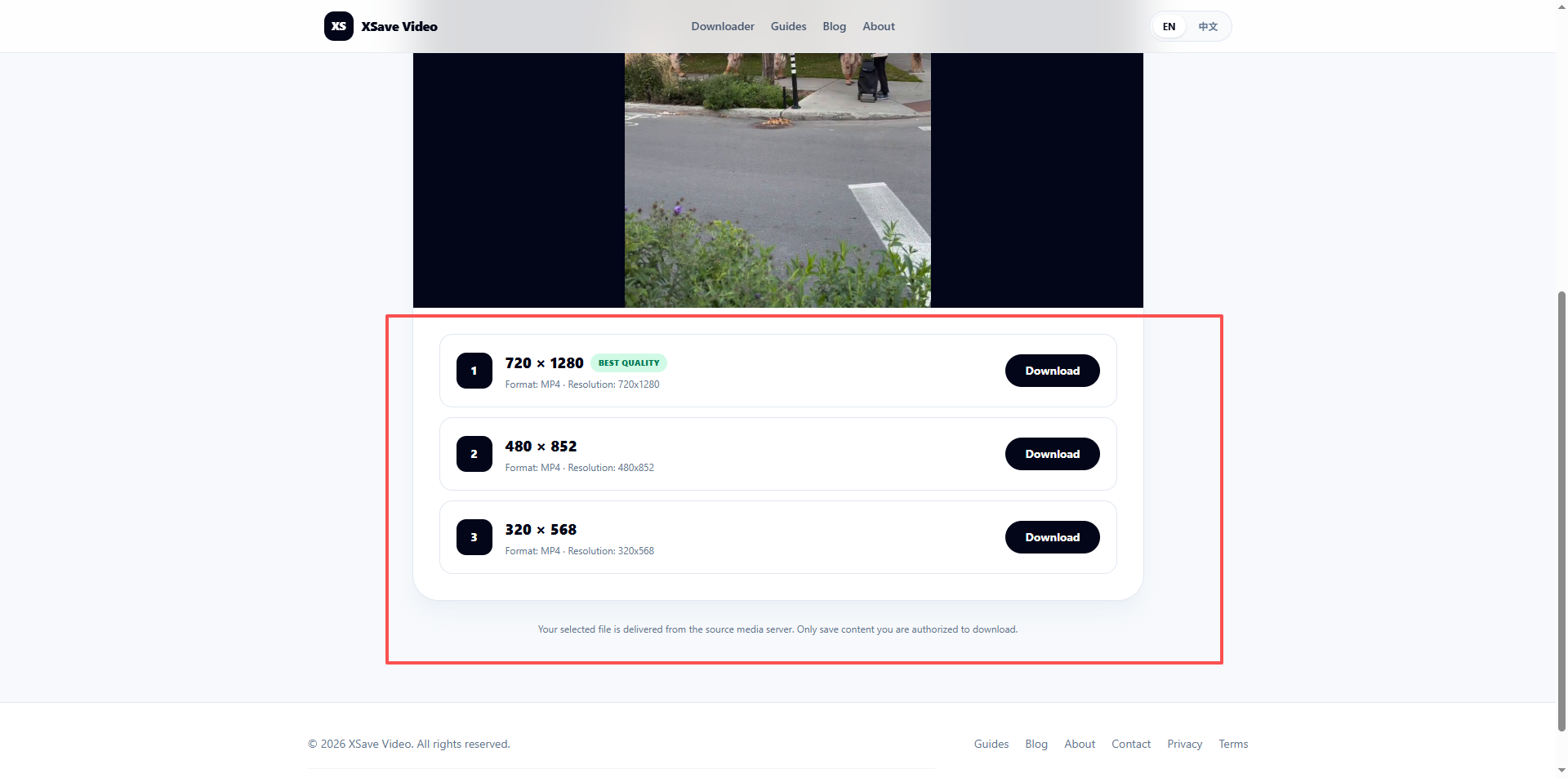Click the BEST QUALITY badge
The height and width of the screenshot is (778, 1568).
tap(629, 362)
